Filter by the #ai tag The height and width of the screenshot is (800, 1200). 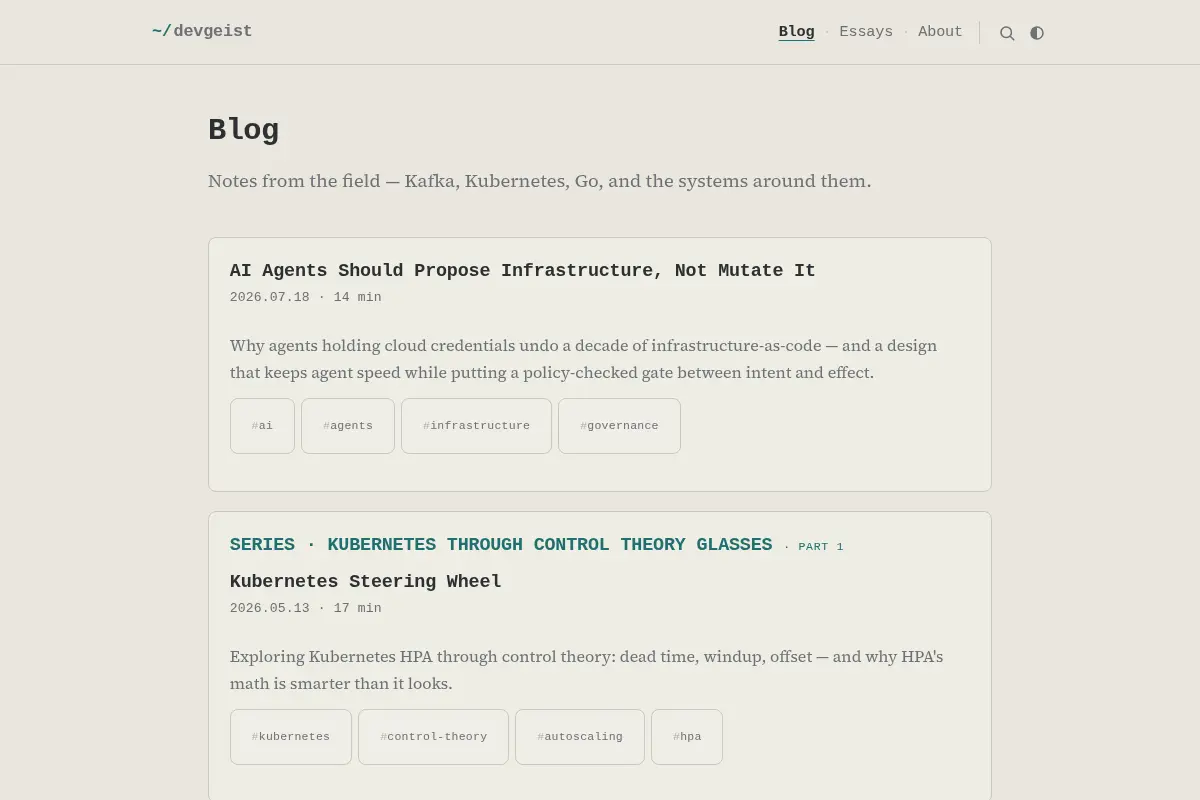[x=262, y=426]
